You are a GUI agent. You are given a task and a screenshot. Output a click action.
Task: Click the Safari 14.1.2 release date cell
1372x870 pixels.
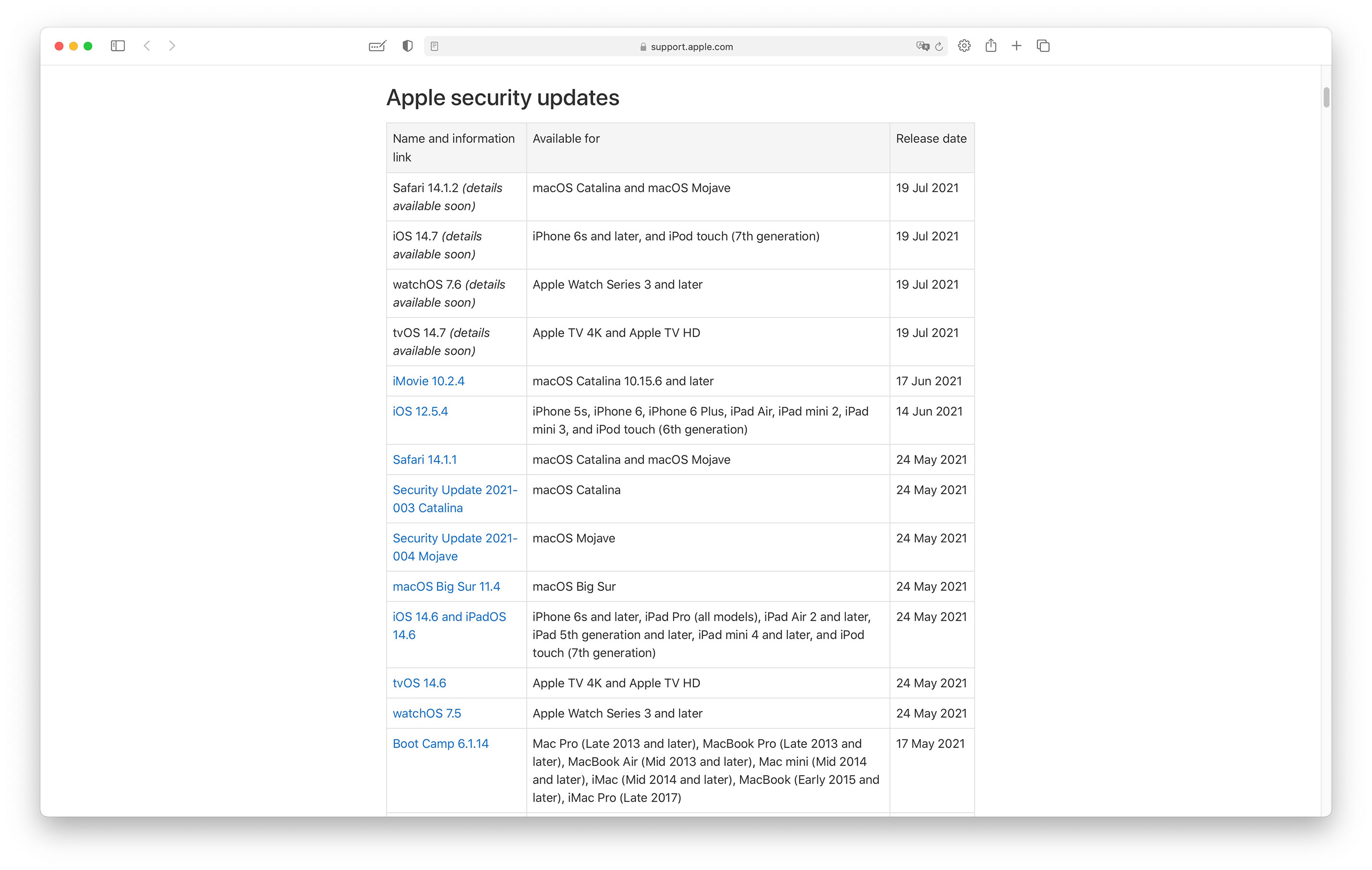point(932,196)
